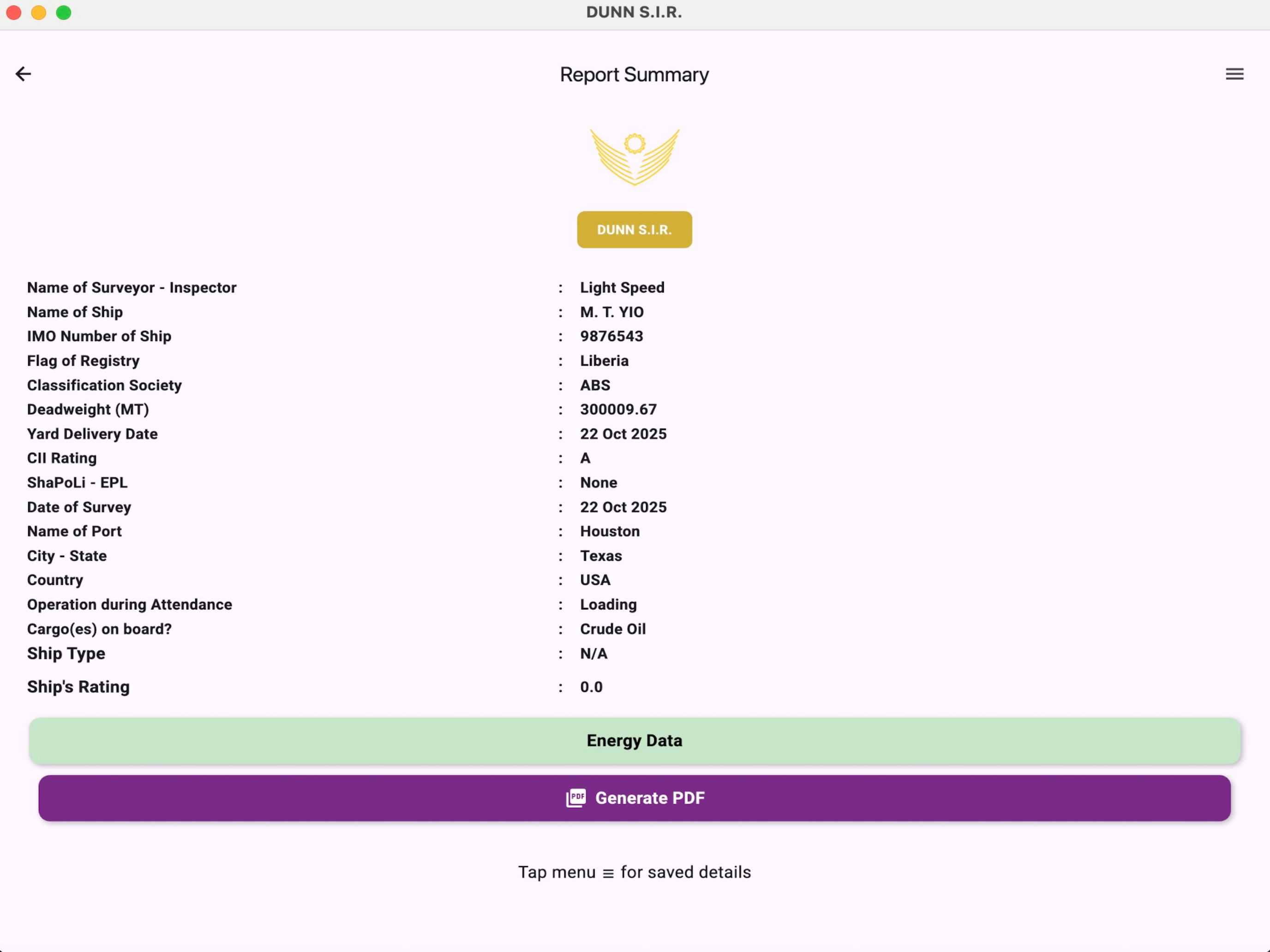Click the 'Yard Delivery Date' label
This screenshot has height=952, width=1270.
click(x=92, y=434)
